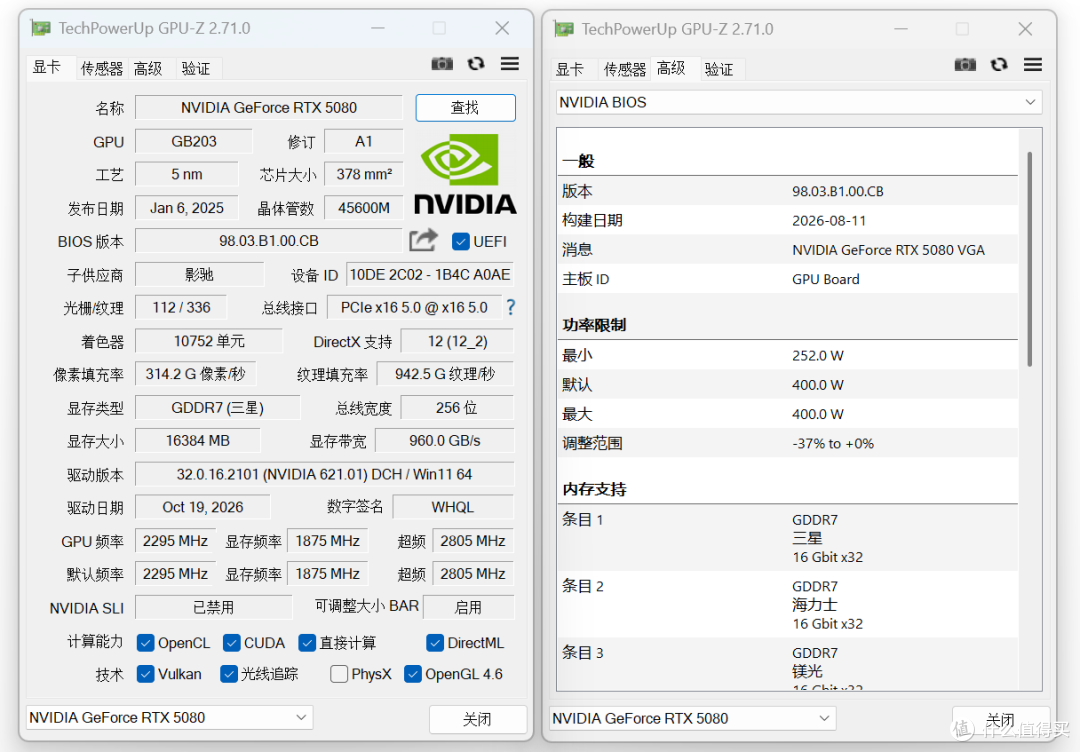Screen dimensions: 1080x752
Task: Toggle the 光线追踪 checkbox
Action: coord(229,673)
